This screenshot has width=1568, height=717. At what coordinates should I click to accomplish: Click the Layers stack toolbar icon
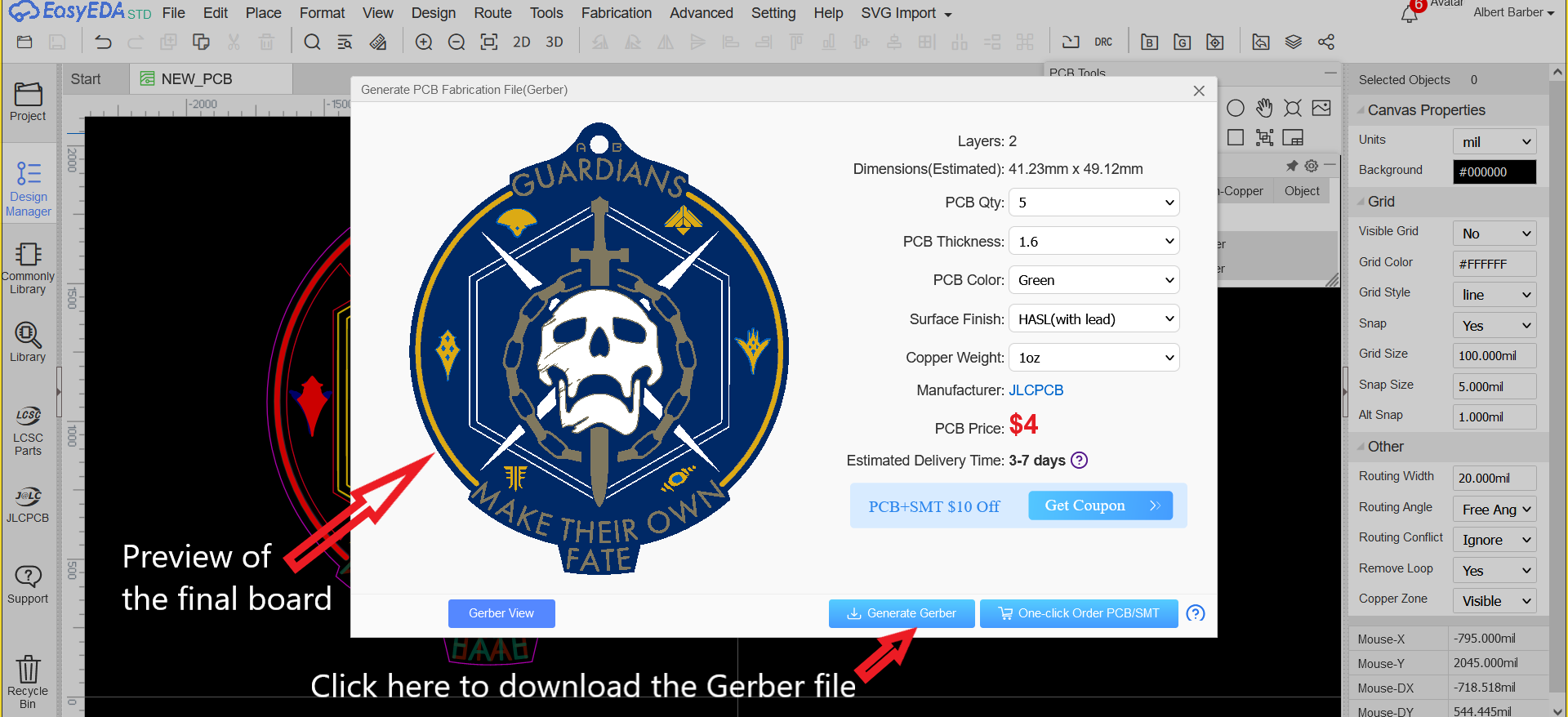point(1294,42)
